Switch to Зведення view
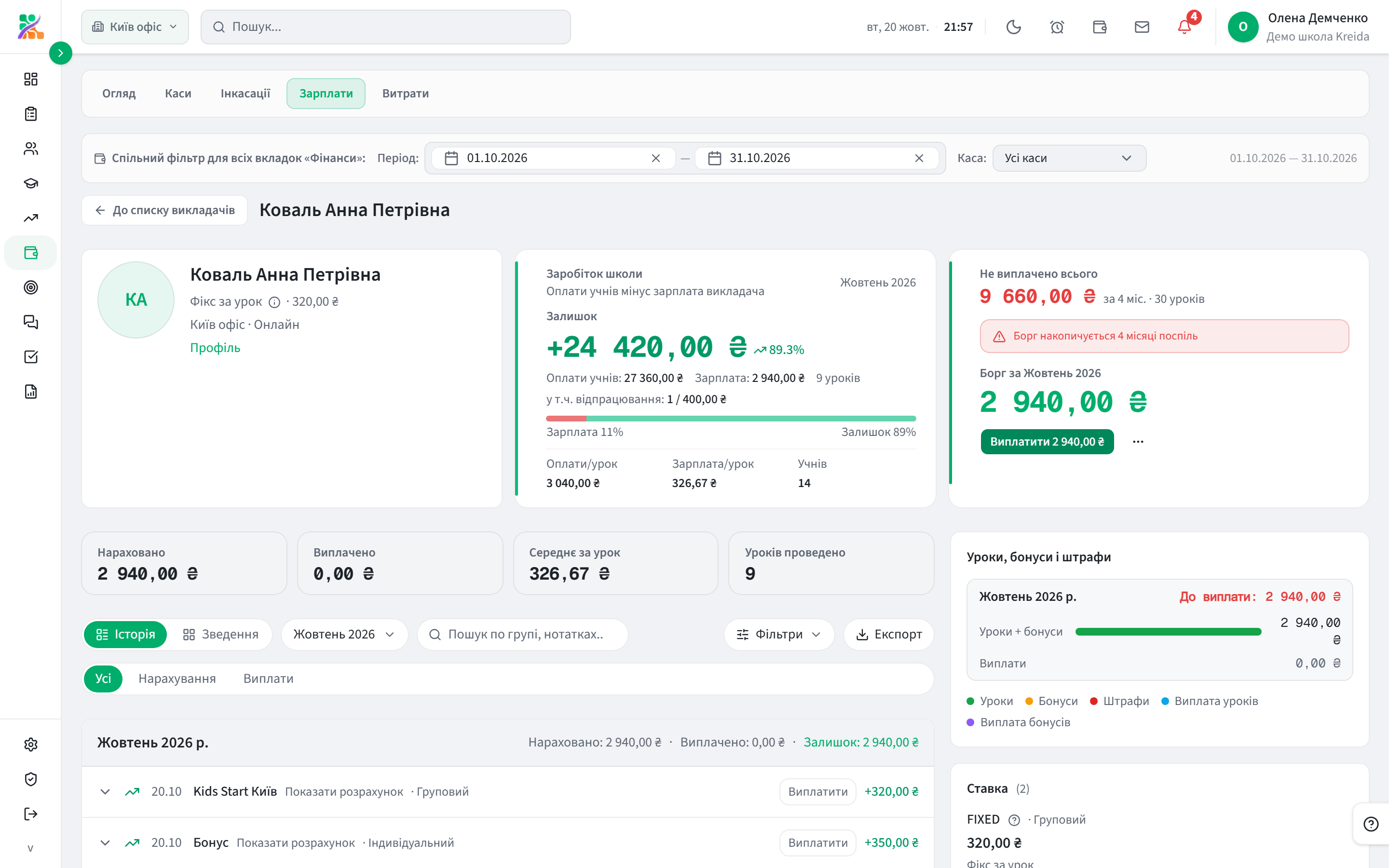Screen dimensions: 1389x868 pos(220,634)
